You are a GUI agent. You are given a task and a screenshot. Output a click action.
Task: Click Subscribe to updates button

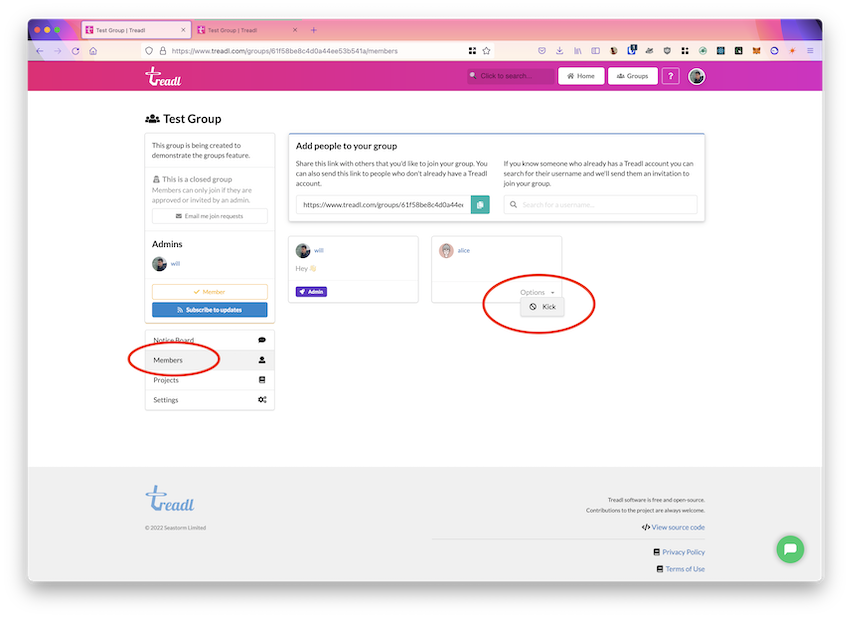coord(210,310)
